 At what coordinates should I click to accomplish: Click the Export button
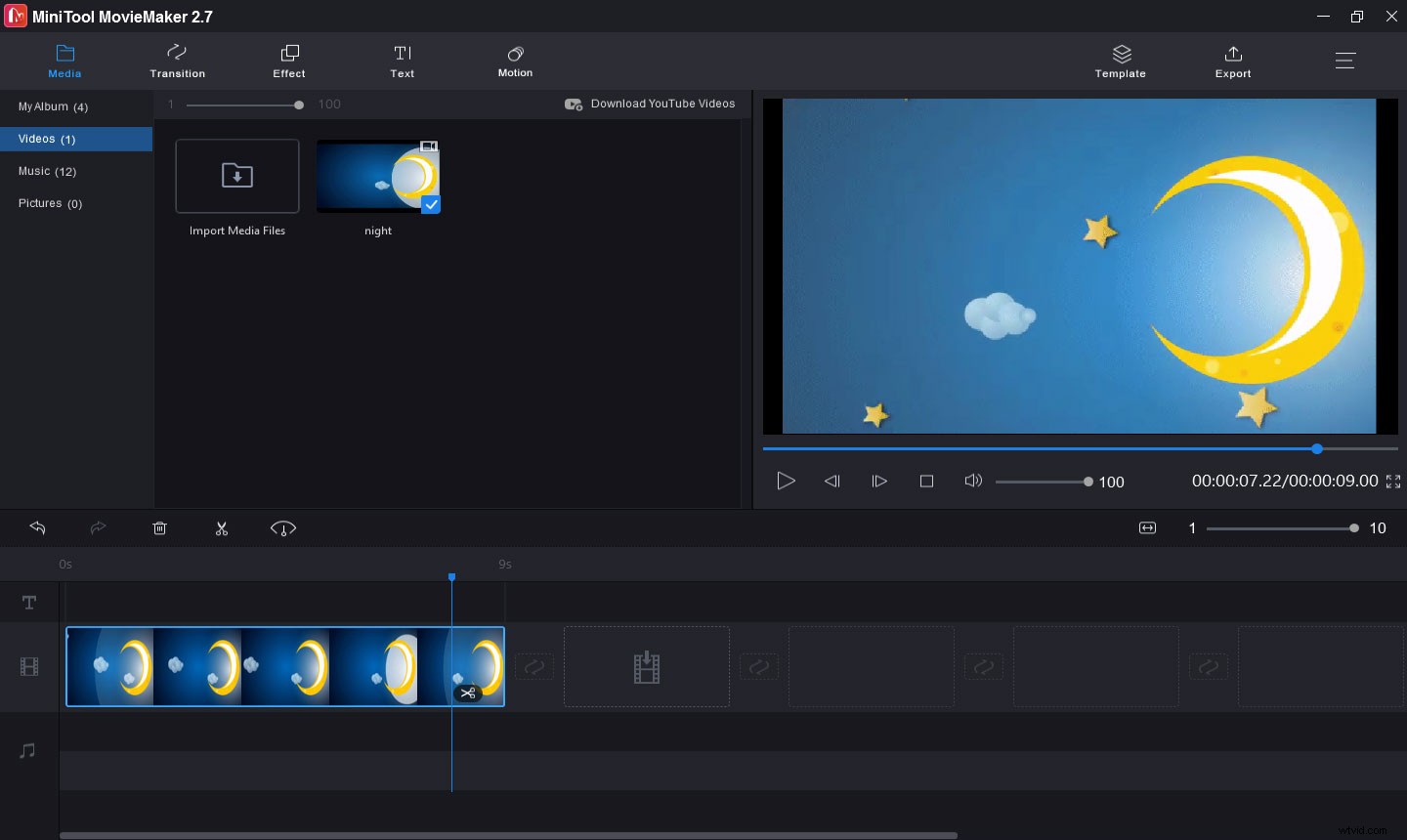[x=1232, y=61]
